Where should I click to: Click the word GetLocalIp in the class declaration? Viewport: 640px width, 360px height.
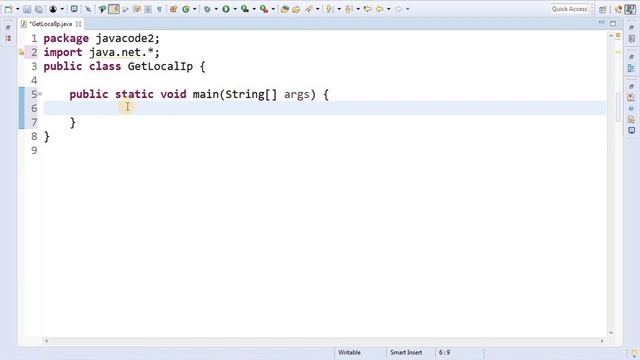pyautogui.click(x=160, y=67)
